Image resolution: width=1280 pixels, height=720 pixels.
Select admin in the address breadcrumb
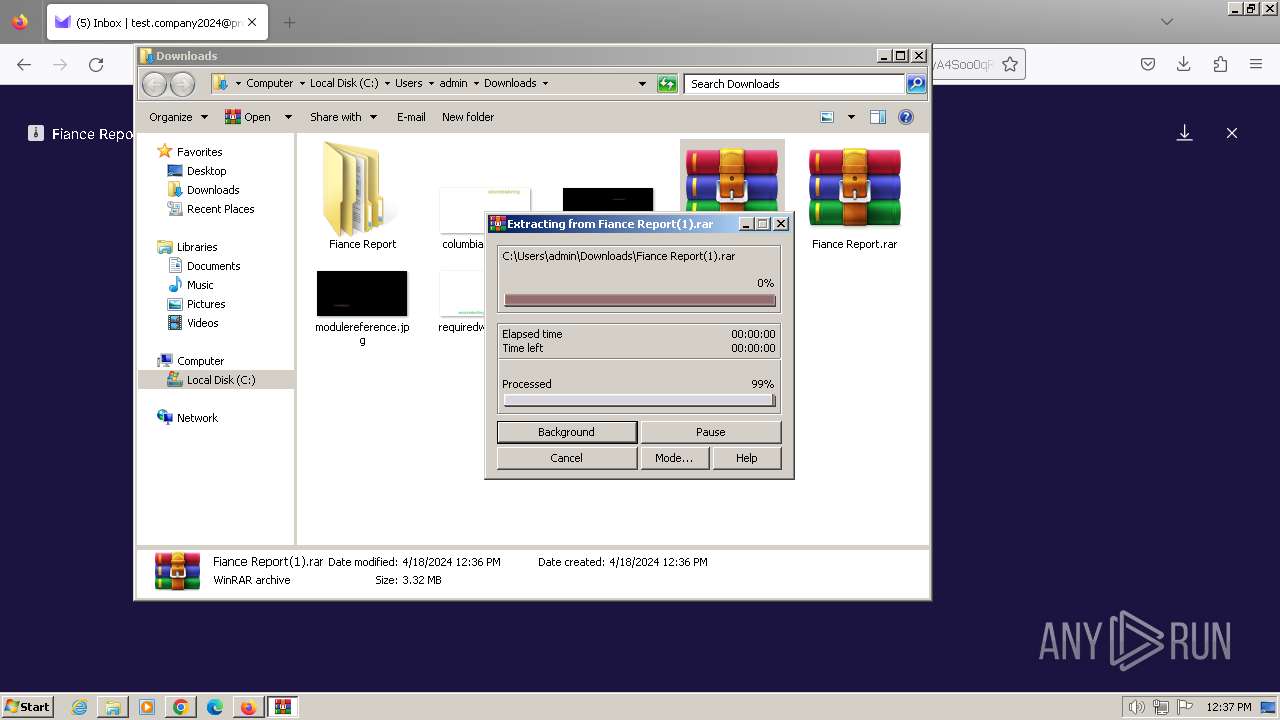pyautogui.click(x=453, y=83)
